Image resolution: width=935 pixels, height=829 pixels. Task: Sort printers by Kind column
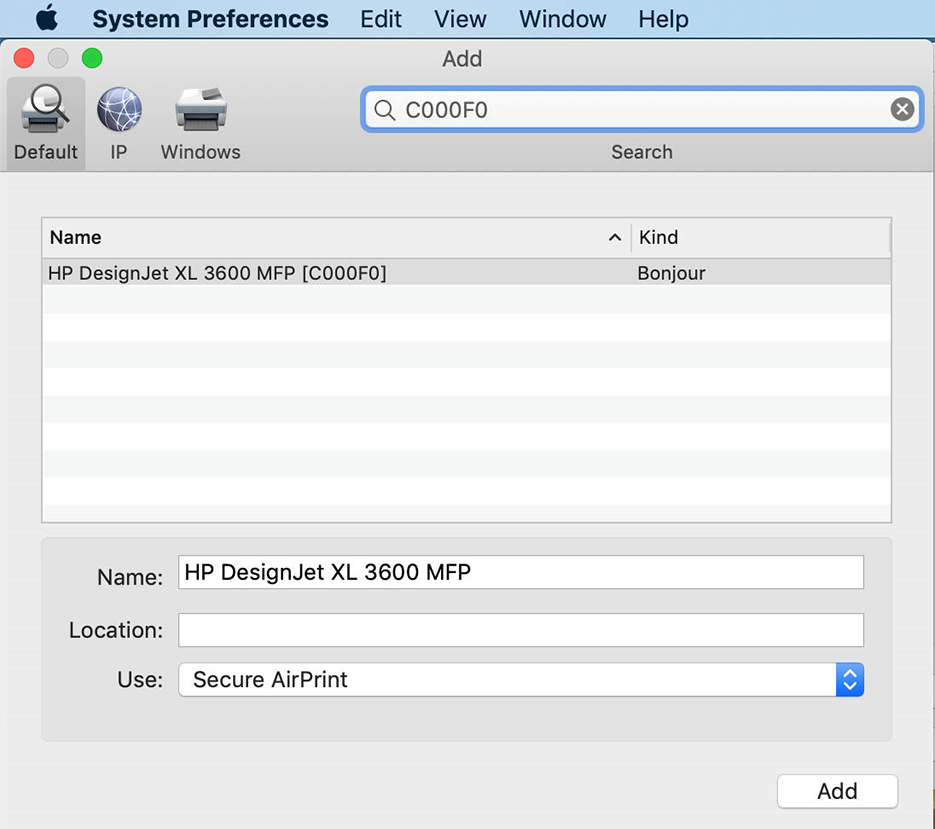coord(760,238)
